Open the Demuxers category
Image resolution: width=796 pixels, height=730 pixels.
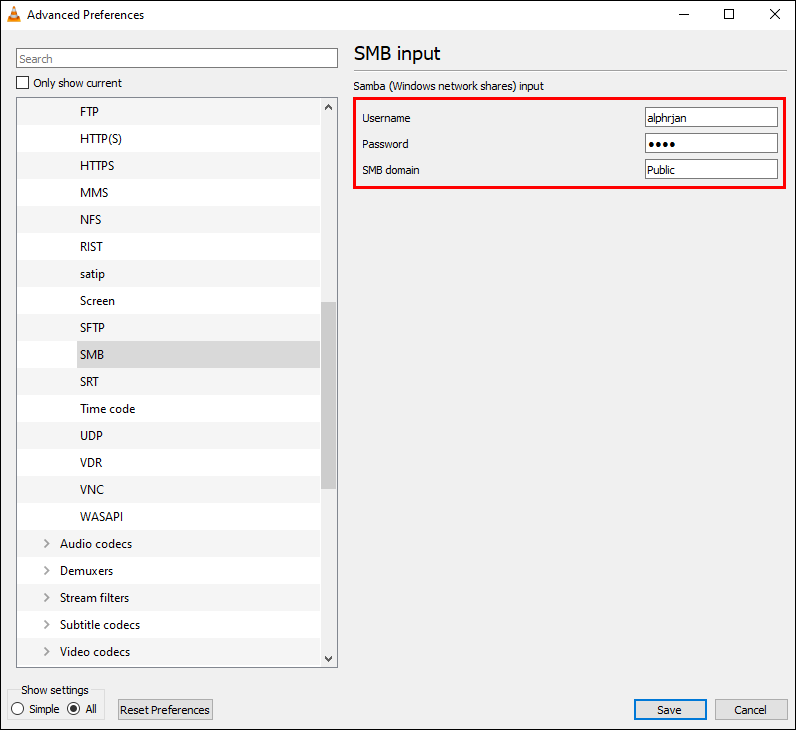click(x=86, y=571)
